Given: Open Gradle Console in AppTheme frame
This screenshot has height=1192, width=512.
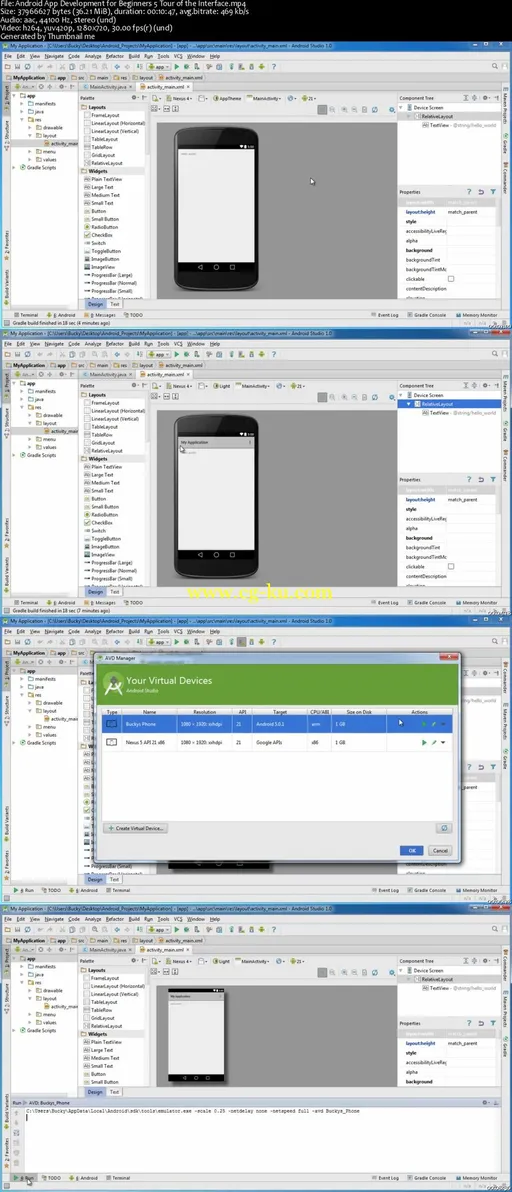Looking at the screenshot, I should (x=427, y=315).
